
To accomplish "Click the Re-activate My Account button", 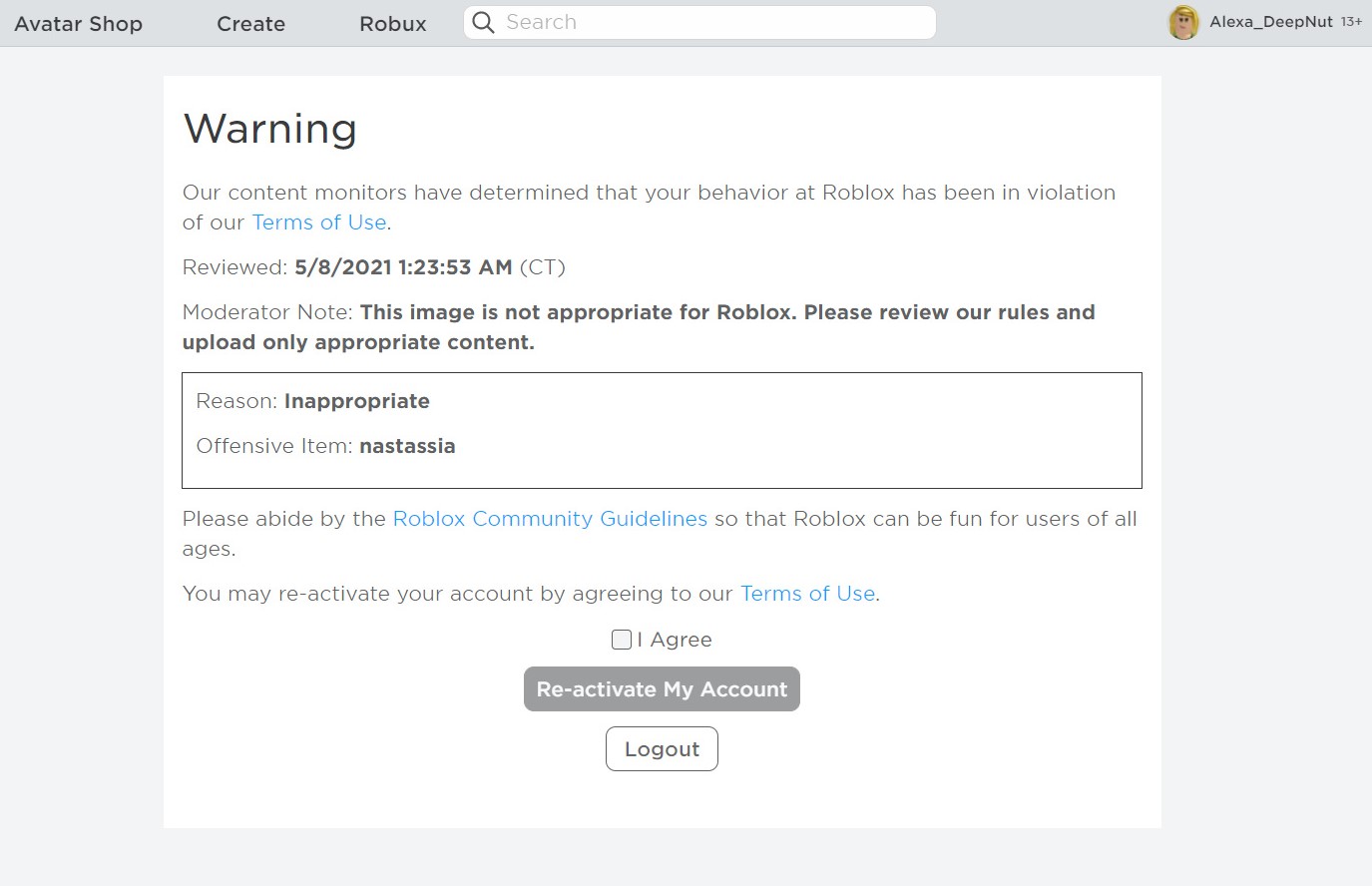I will click(662, 689).
